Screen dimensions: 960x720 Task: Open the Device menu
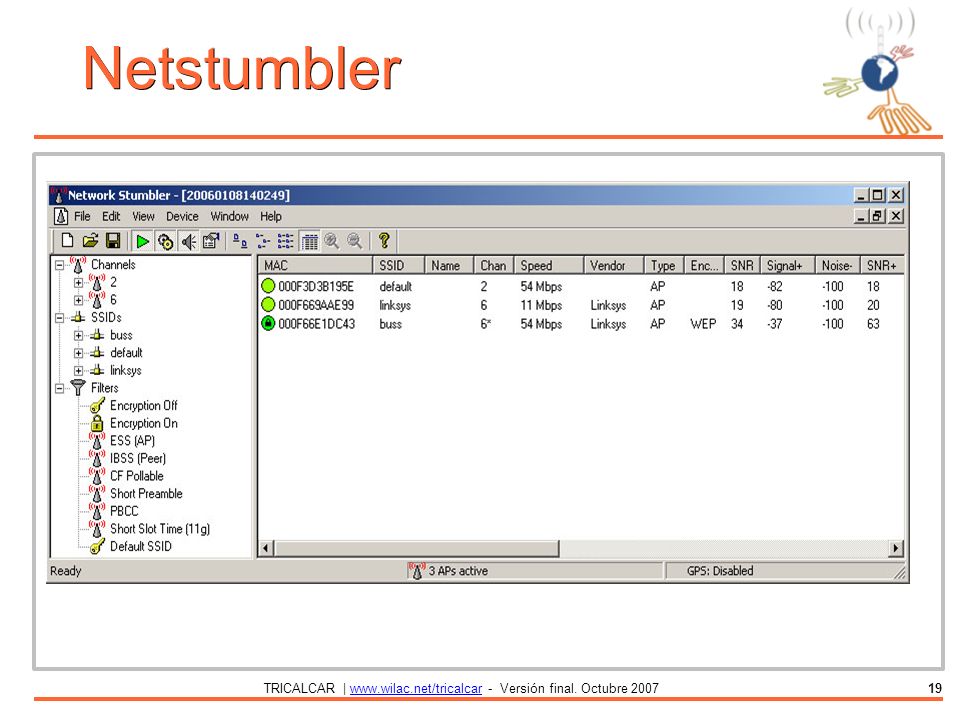click(x=182, y=216)
